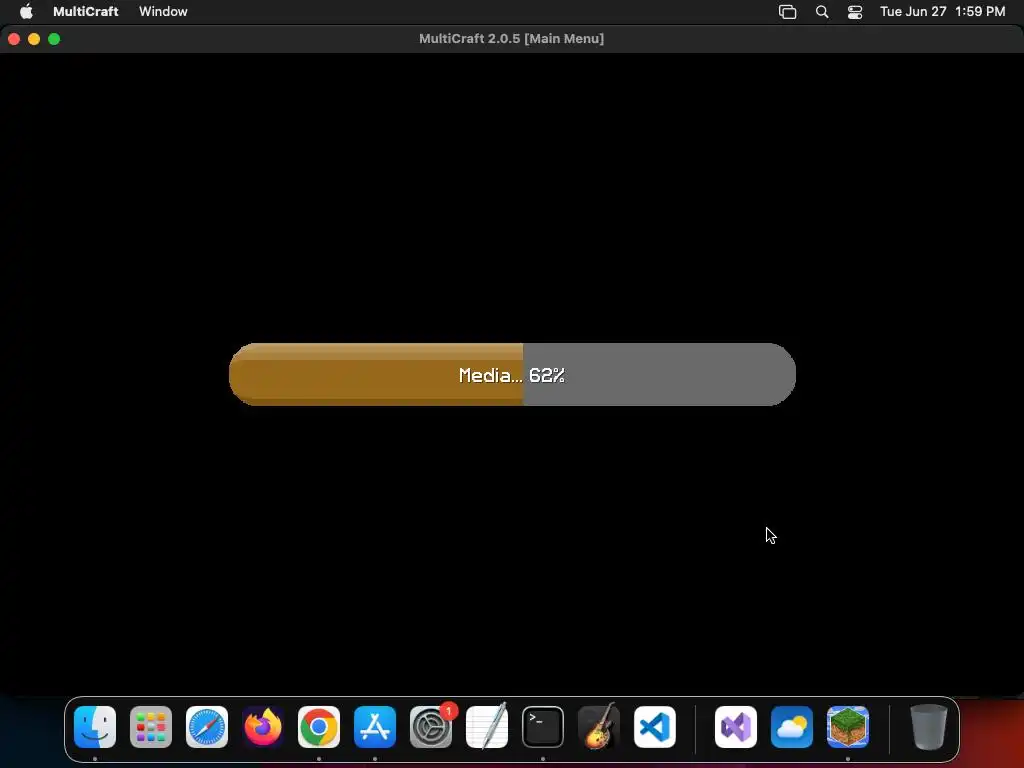
Task: Open the MultiCraft application menu
Action: [86, 11]
